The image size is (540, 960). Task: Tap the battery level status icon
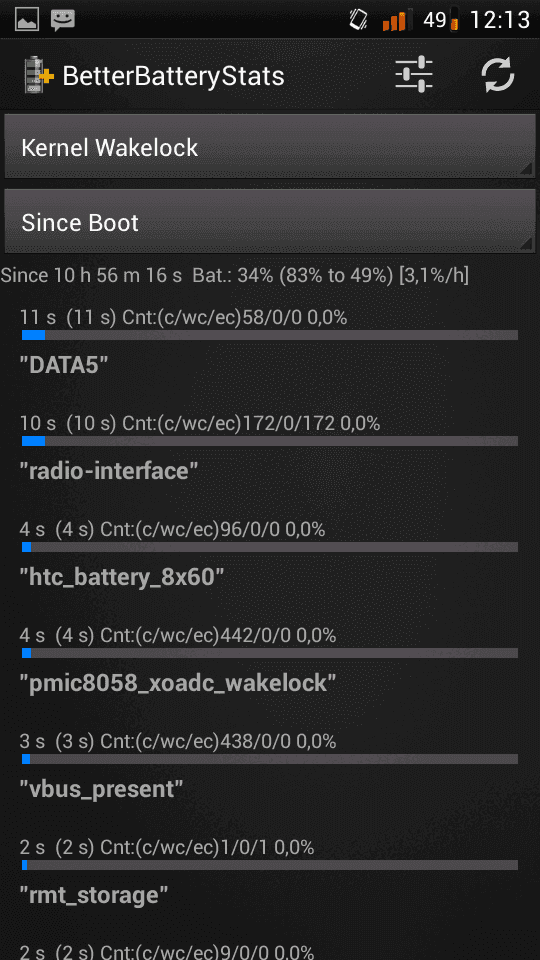pyautogui.click(x=454, y=19)
